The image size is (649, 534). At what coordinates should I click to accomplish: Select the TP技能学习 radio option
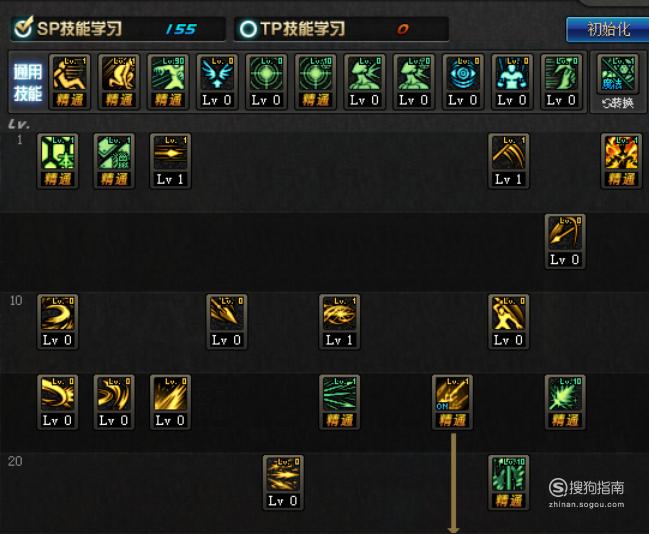coord(248,29)
